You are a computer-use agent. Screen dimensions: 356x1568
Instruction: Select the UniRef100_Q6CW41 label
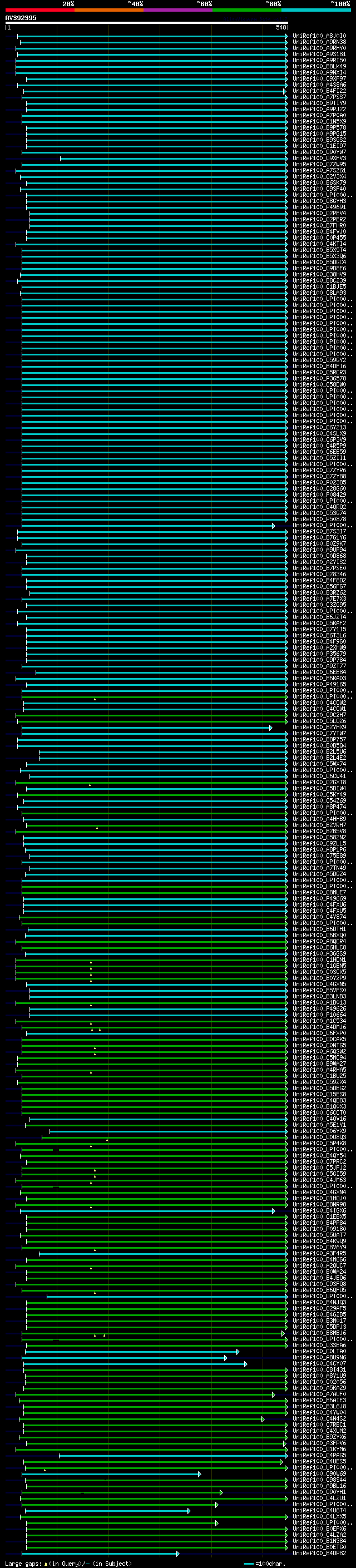[x=319, y=776]
